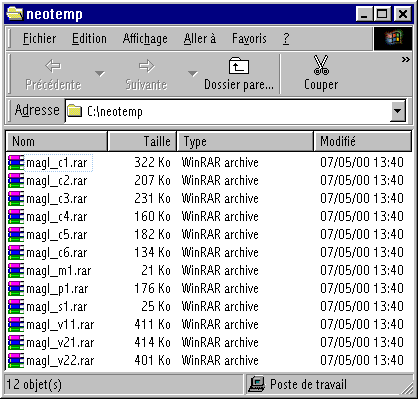This screenshot has width=418, height=399.
Task: Click the magl_c1.rar archive icon
Action: (x=16, y=163)
